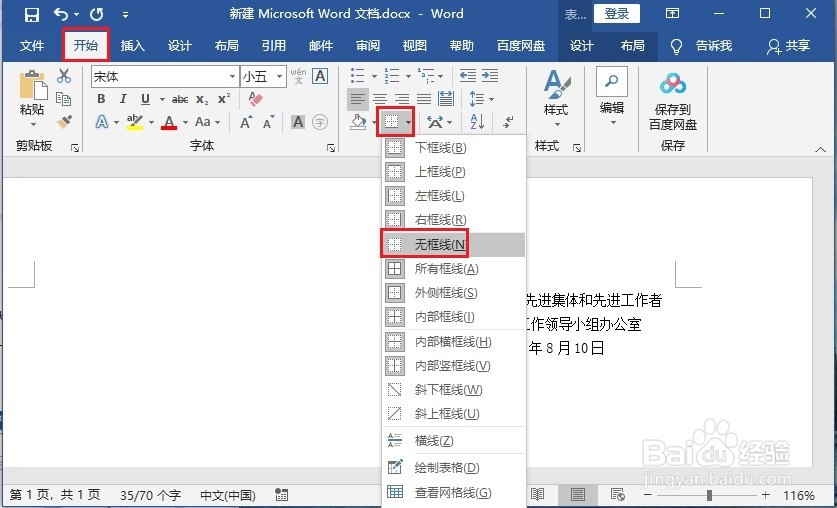The height and width of the screenshot is (508, 837).
Task: Select 无框线(N) from borders menu
Action: click(454, 245)
